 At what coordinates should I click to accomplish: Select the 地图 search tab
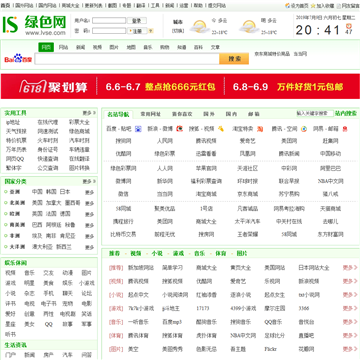(x=131, y=47)
